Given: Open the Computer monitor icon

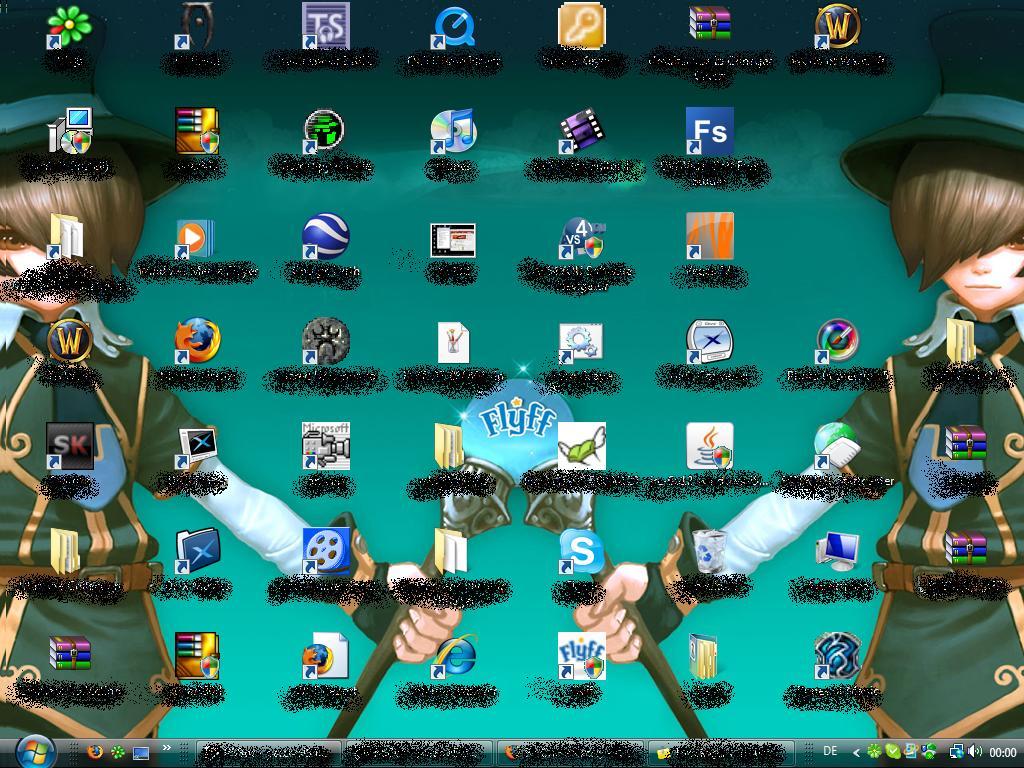Looking at the screenshot, I should (x=838, y=551).
